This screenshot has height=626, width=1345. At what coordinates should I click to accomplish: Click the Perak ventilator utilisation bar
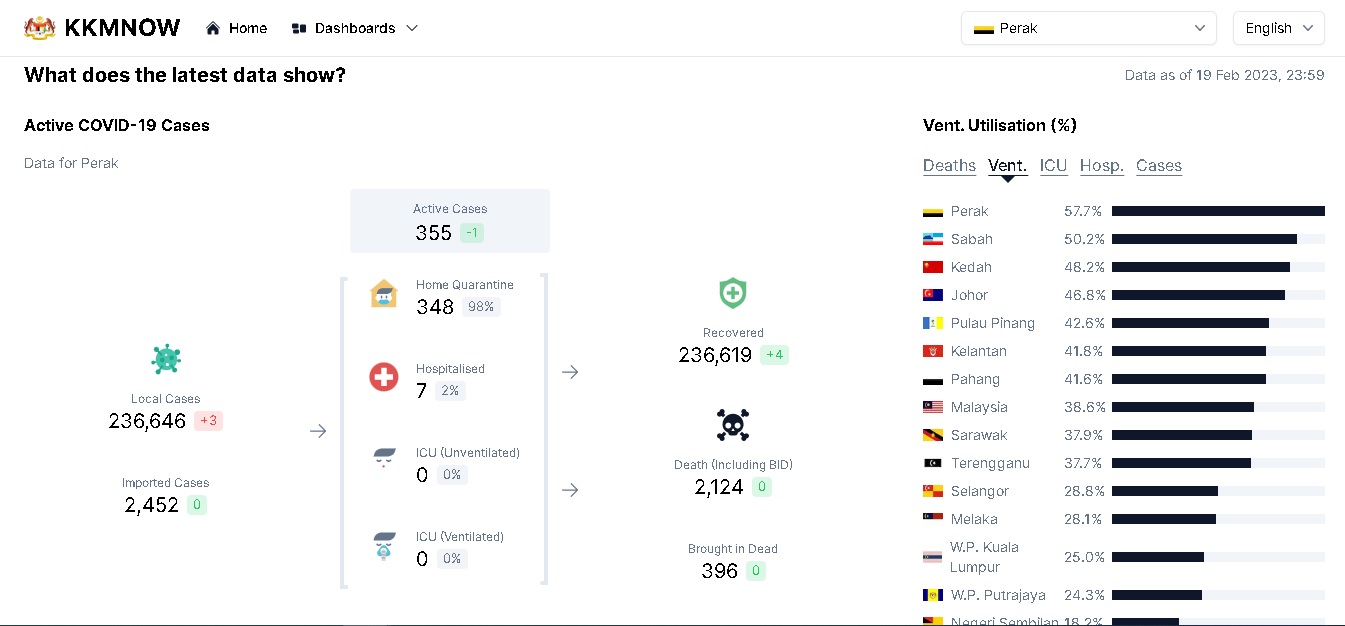1218,211
